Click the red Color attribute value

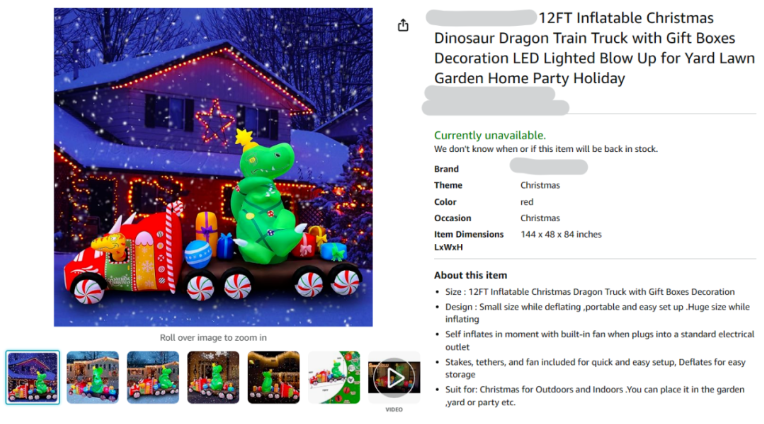tap(527, 202)
